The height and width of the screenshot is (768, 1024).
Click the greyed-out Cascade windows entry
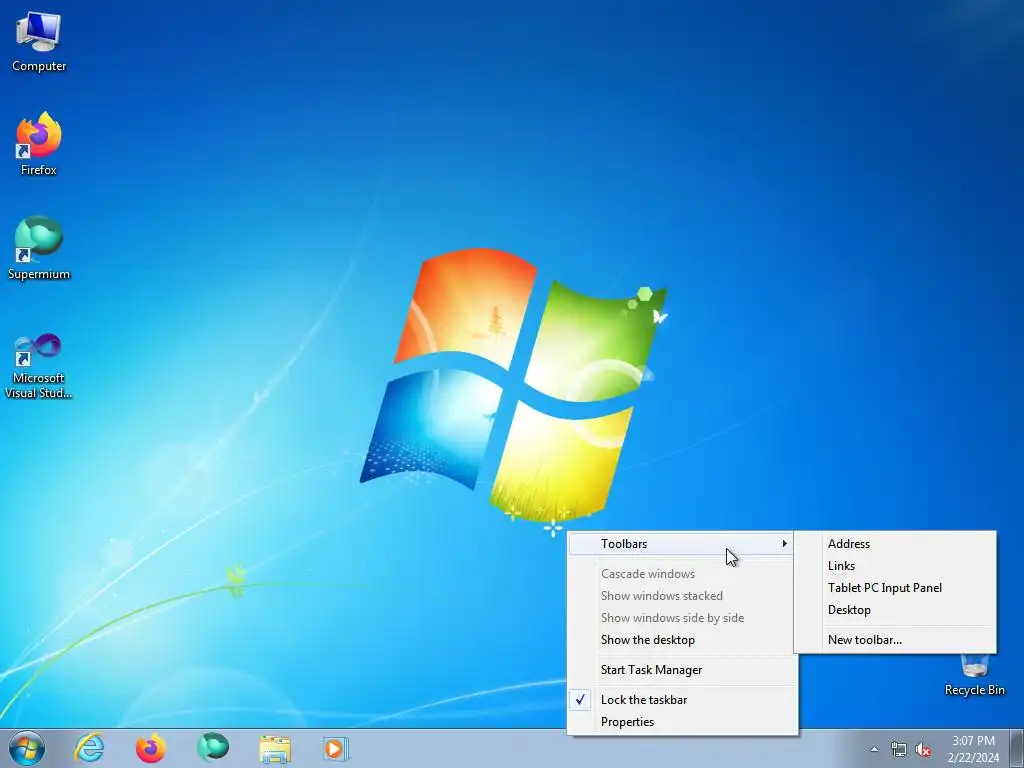tap(682, 574)
